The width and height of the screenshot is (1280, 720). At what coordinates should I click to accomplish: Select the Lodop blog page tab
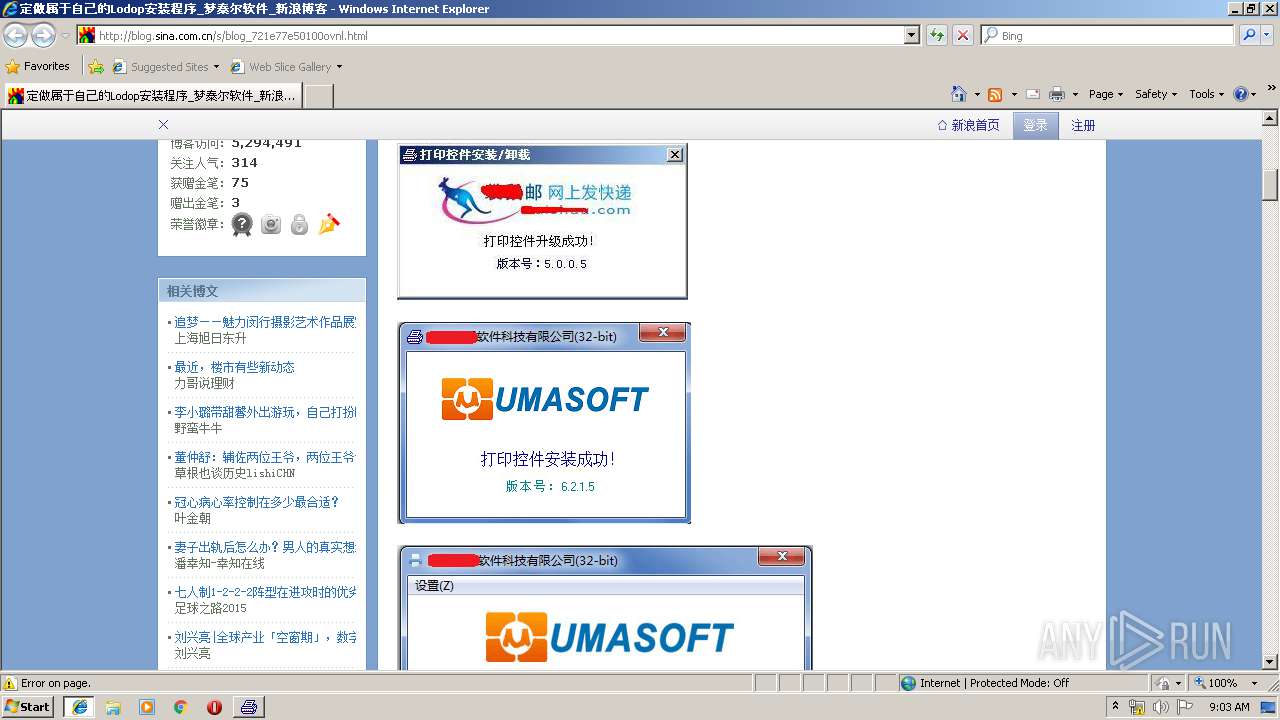click(x=152, y=96)
